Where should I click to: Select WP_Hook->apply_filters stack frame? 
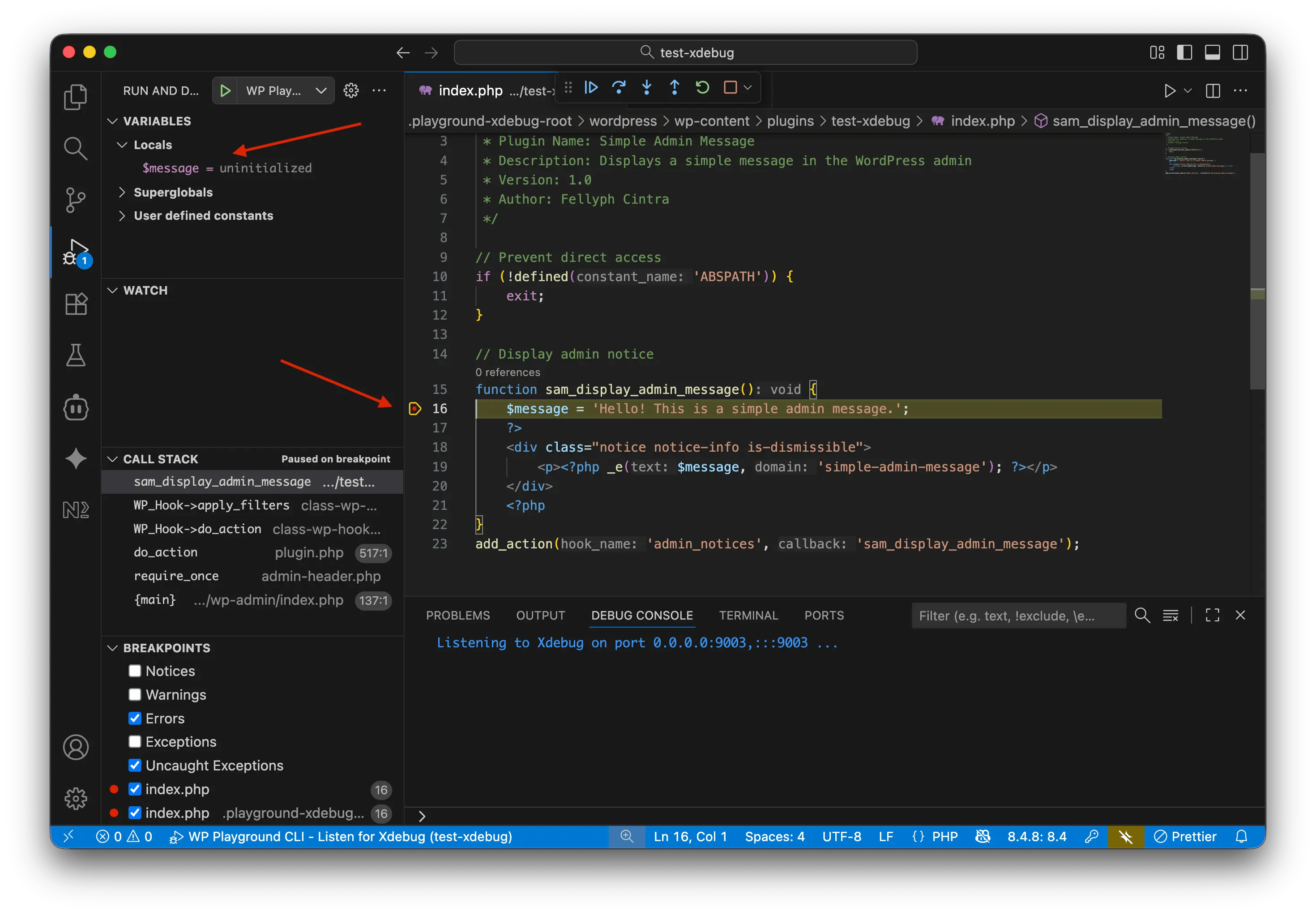[x=253, y=505]
